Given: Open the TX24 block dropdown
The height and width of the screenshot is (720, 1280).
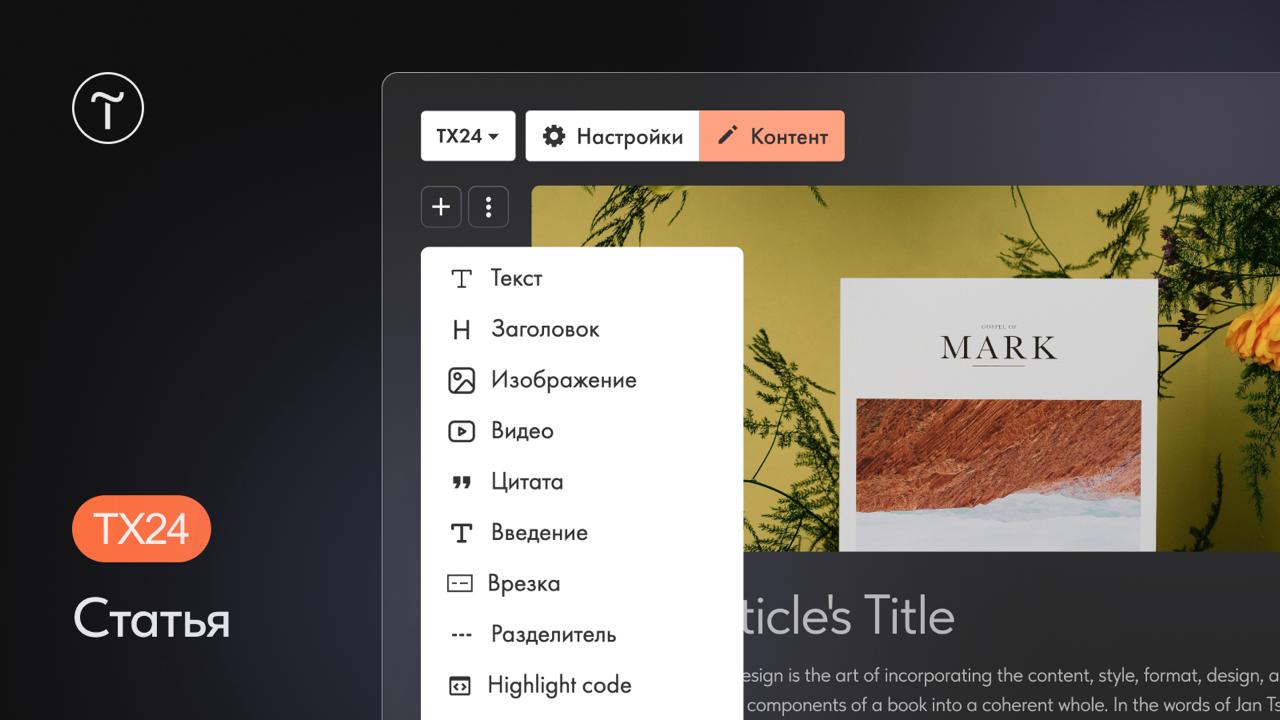Looking at the screenshot, I should click(468, 136).
